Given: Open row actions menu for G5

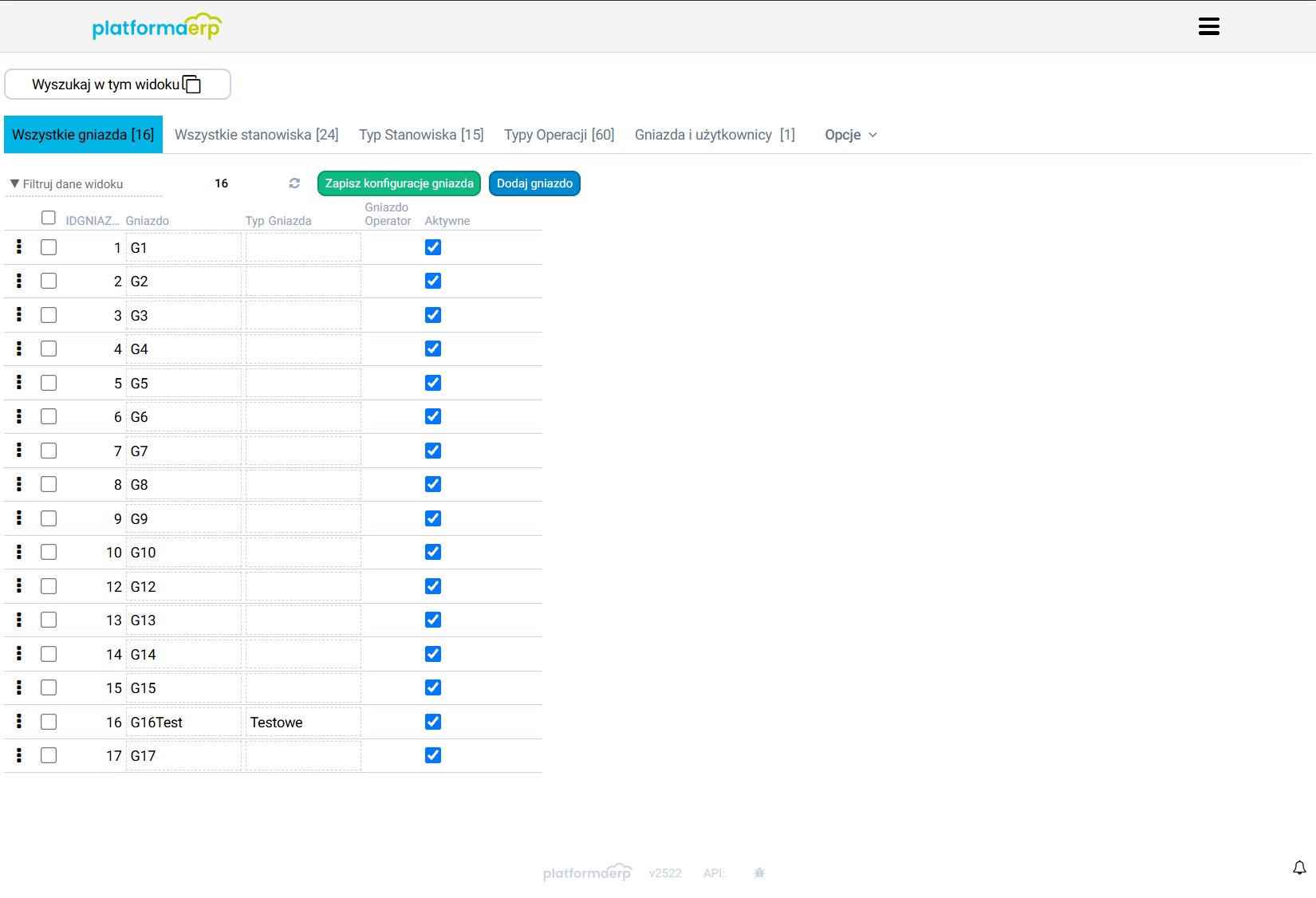Looking at the screenshot, I should [19, 383].
